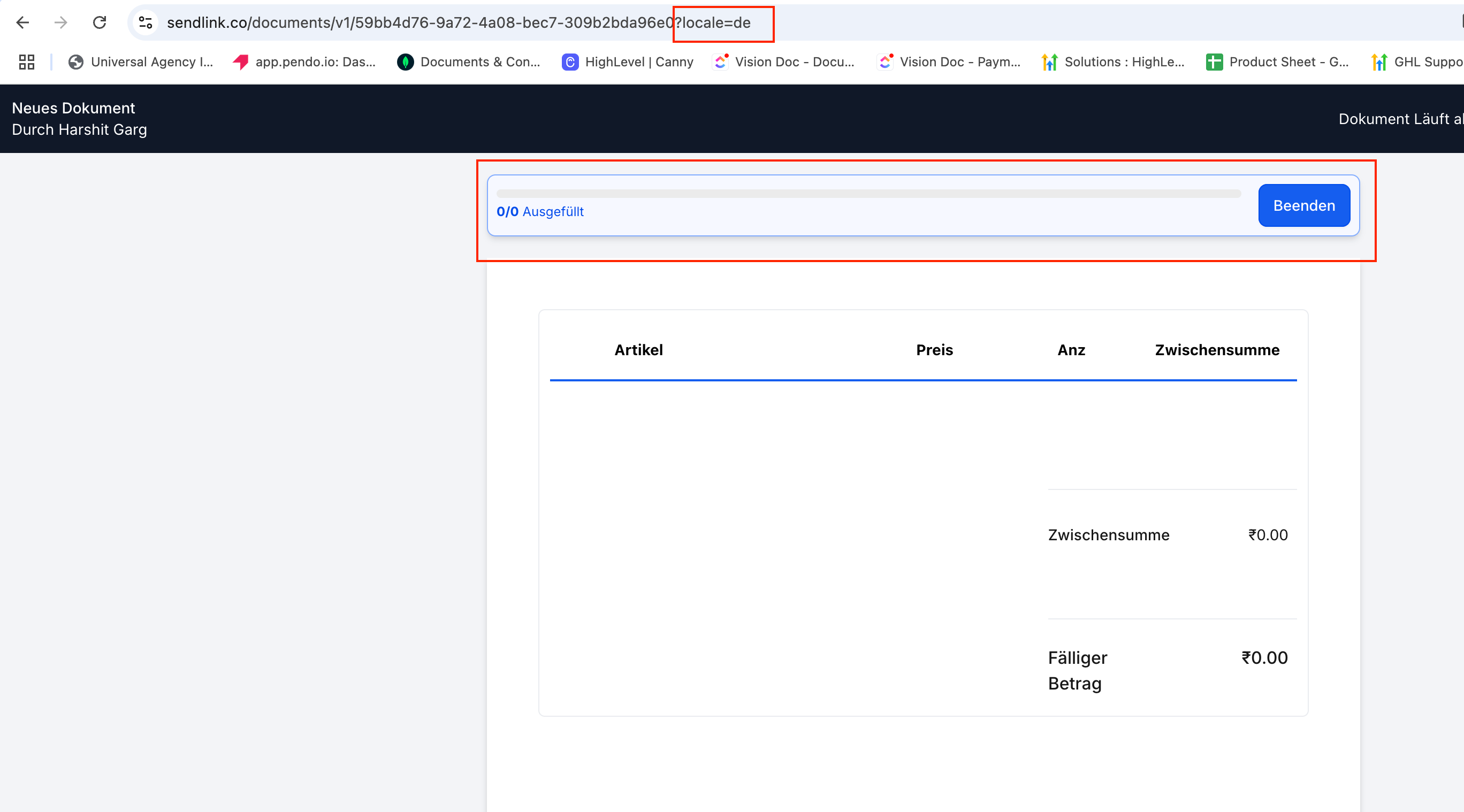Viewport: 1464px width, 812px height.
Task: Open site information icon in address bar
Action: pos(146,22)
